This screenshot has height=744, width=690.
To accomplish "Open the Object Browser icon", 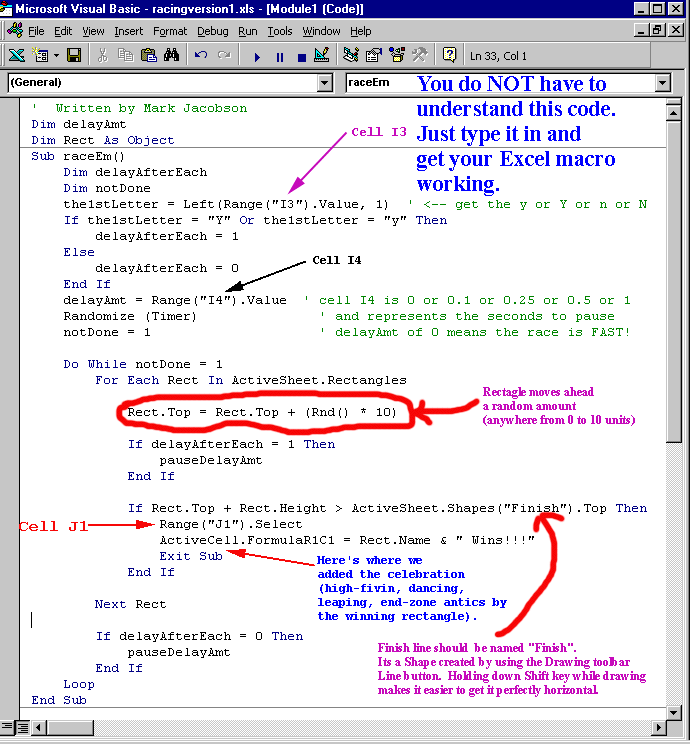I will click(397, 56).
